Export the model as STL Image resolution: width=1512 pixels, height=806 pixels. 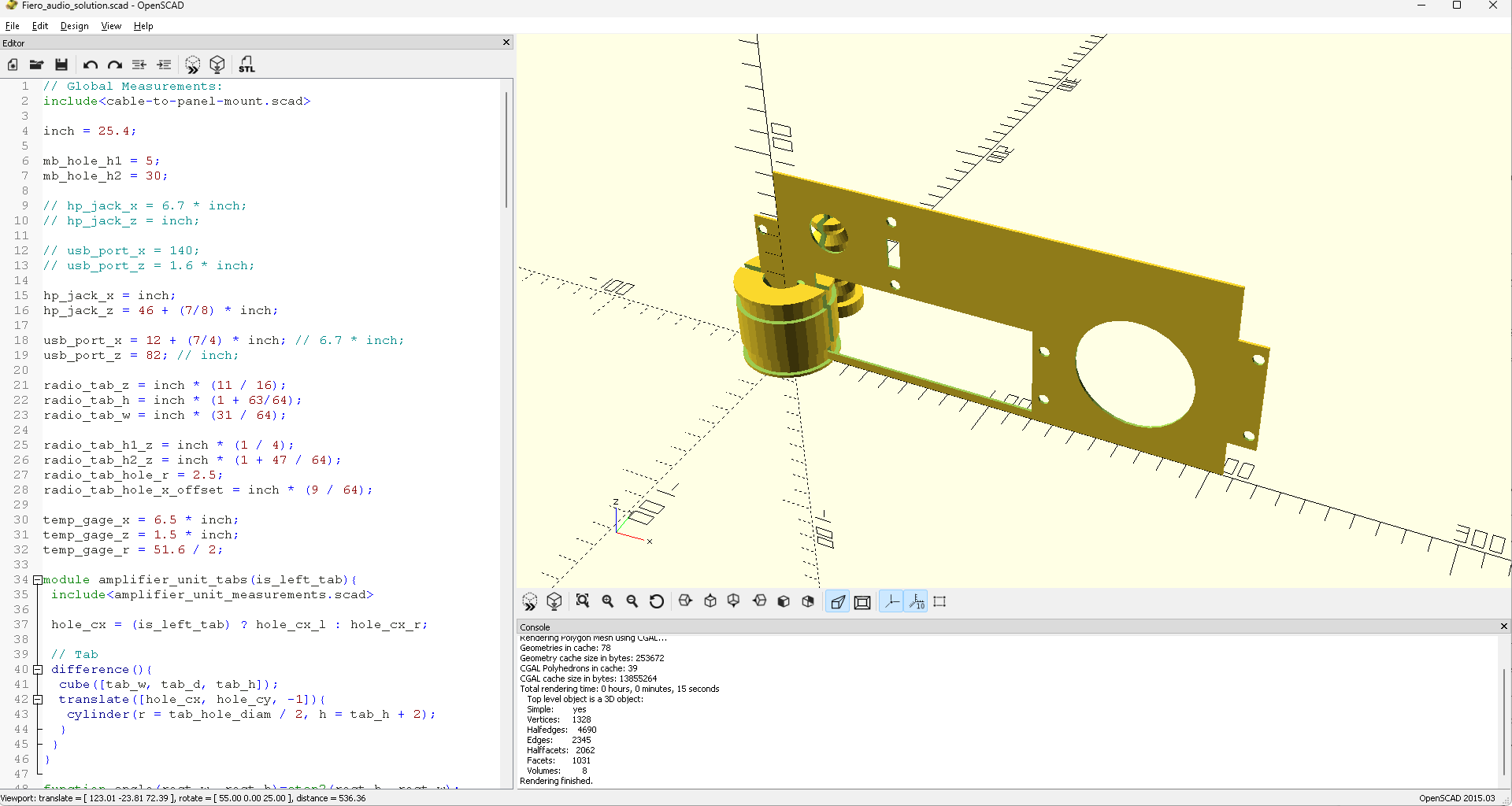(x=246, y=65)
